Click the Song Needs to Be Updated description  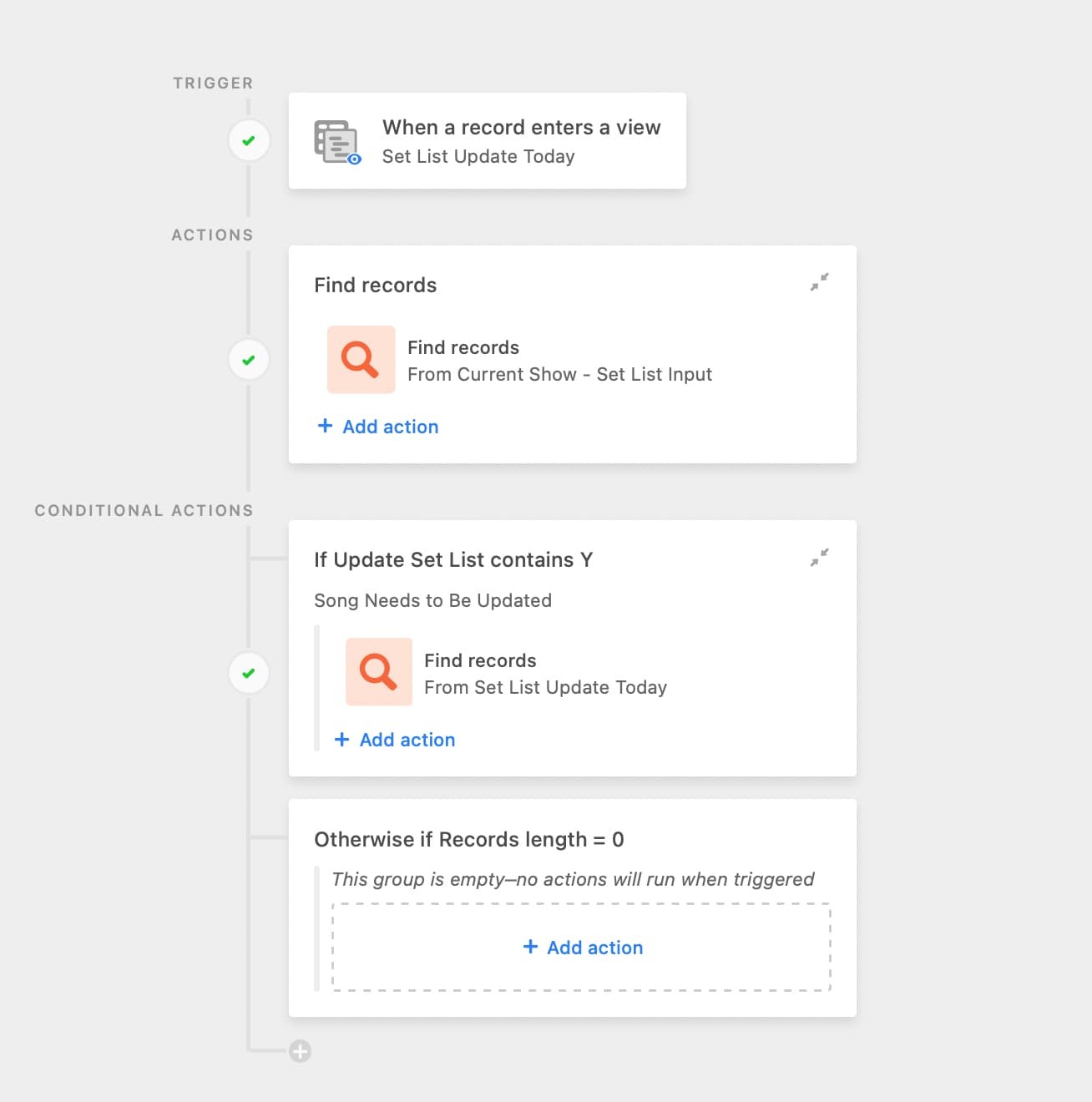coord(432,600)
